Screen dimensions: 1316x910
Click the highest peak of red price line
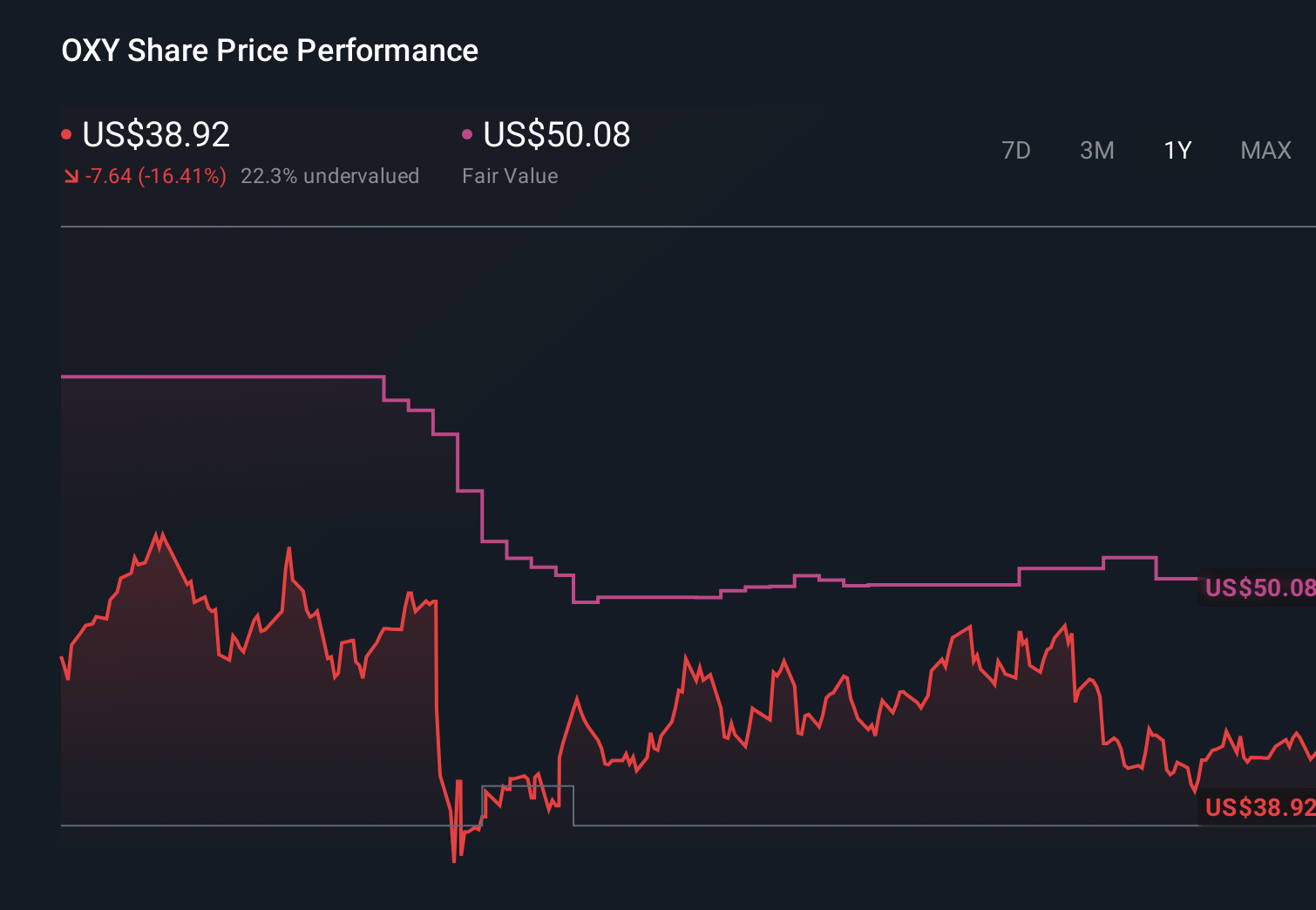point(160,533)
